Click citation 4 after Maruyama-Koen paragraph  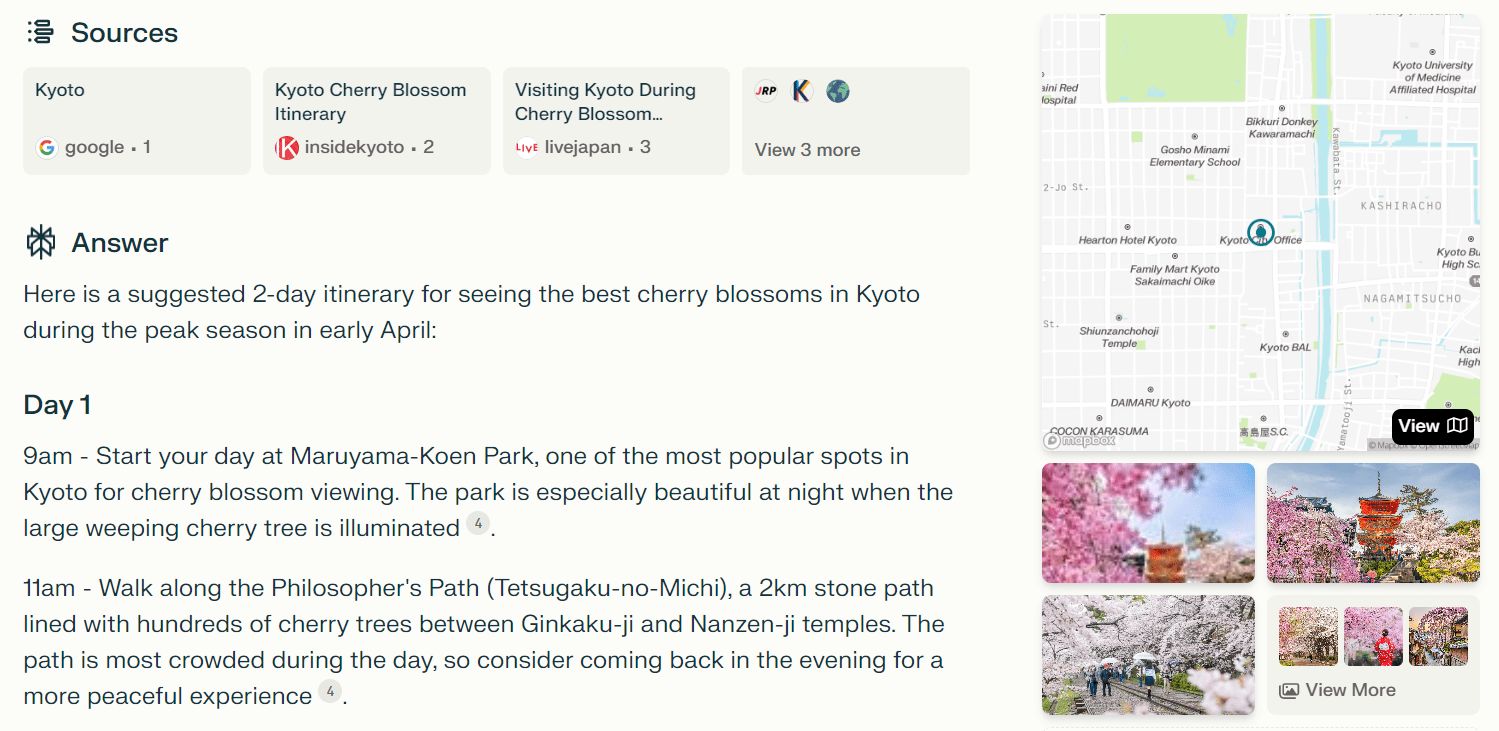tap(478, 523)
